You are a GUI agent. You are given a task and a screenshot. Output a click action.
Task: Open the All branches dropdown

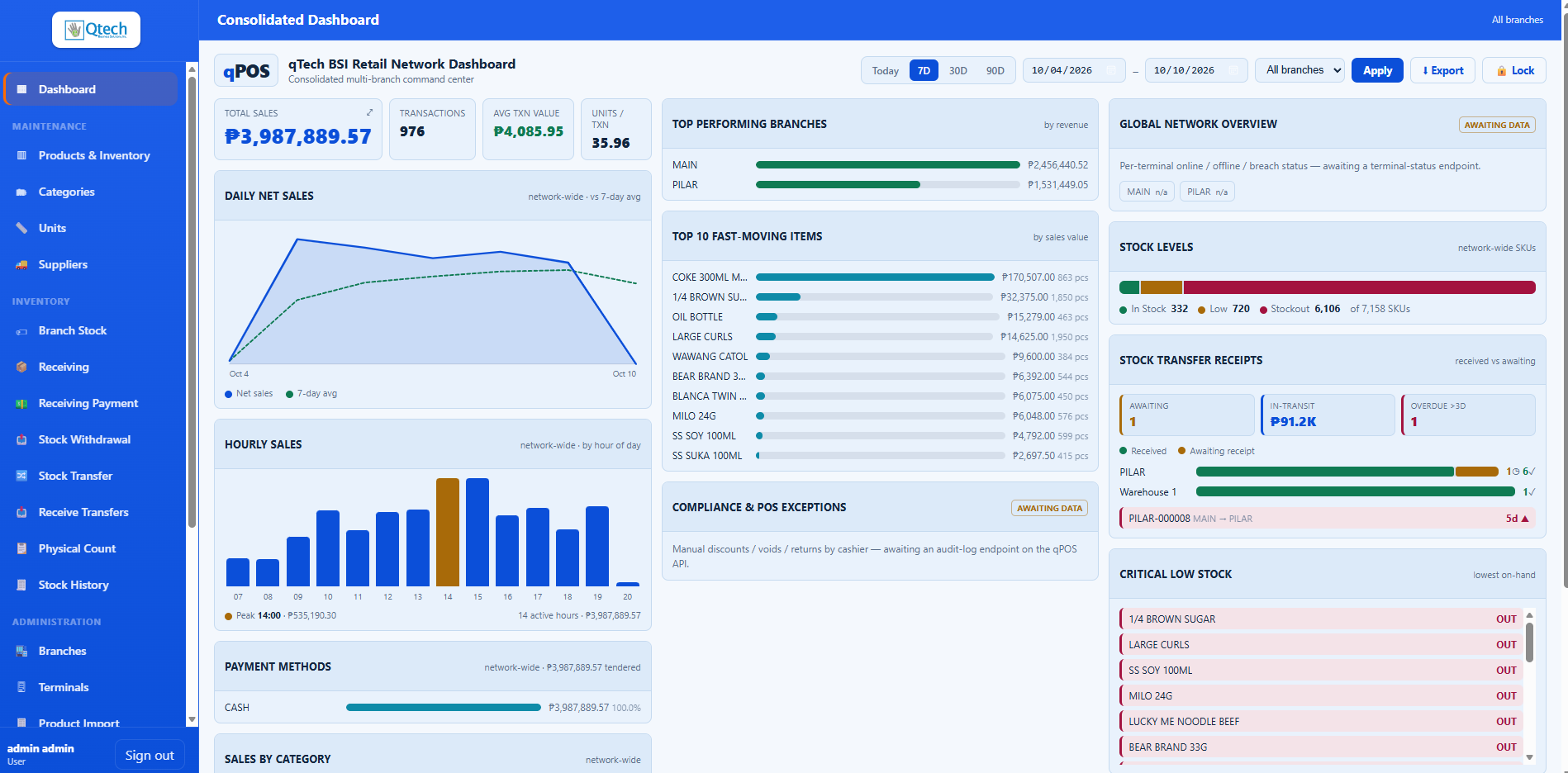tap(1300, 70)
